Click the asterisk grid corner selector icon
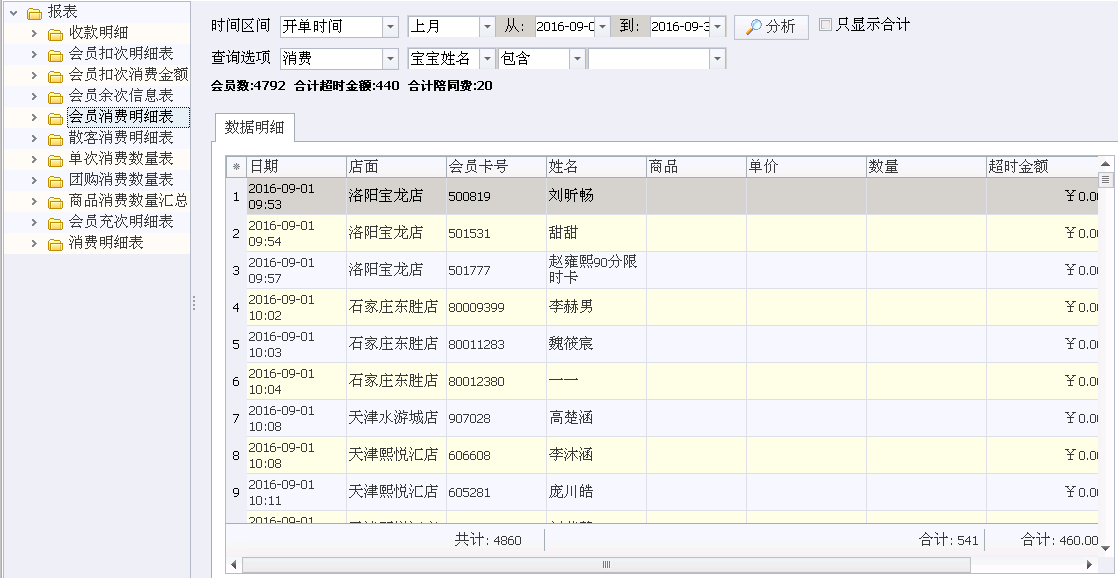This screenshot has height=578, width=1118. click(x=237, y=167)
